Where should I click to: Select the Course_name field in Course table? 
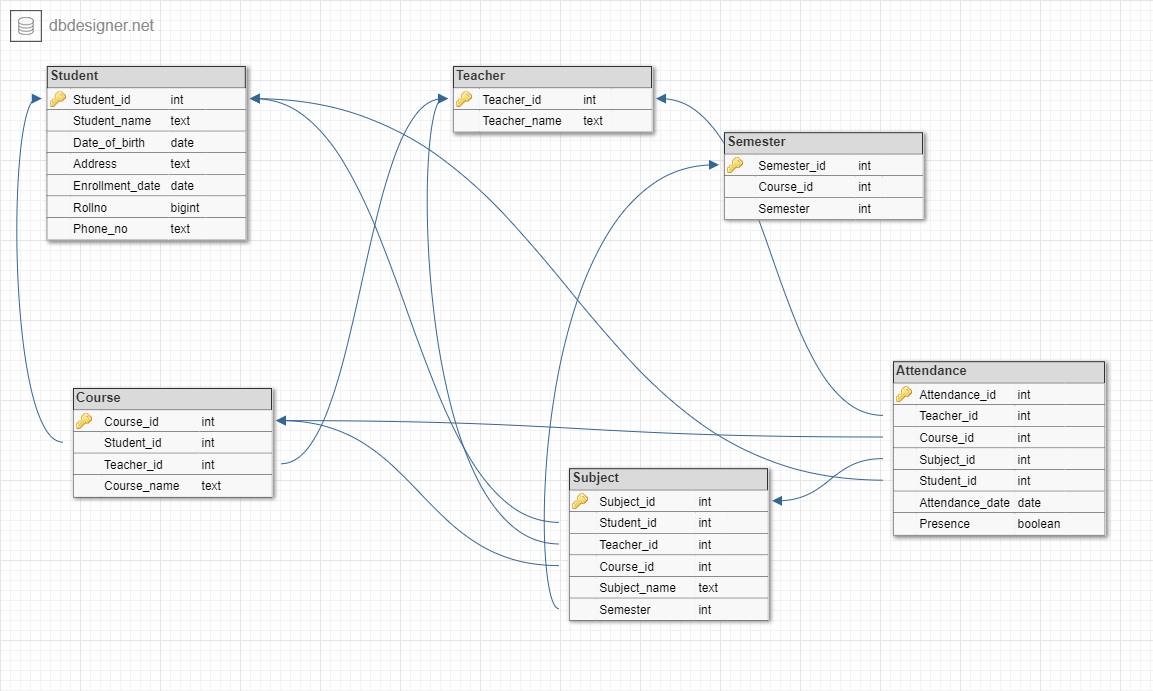(x=172, y=485)
